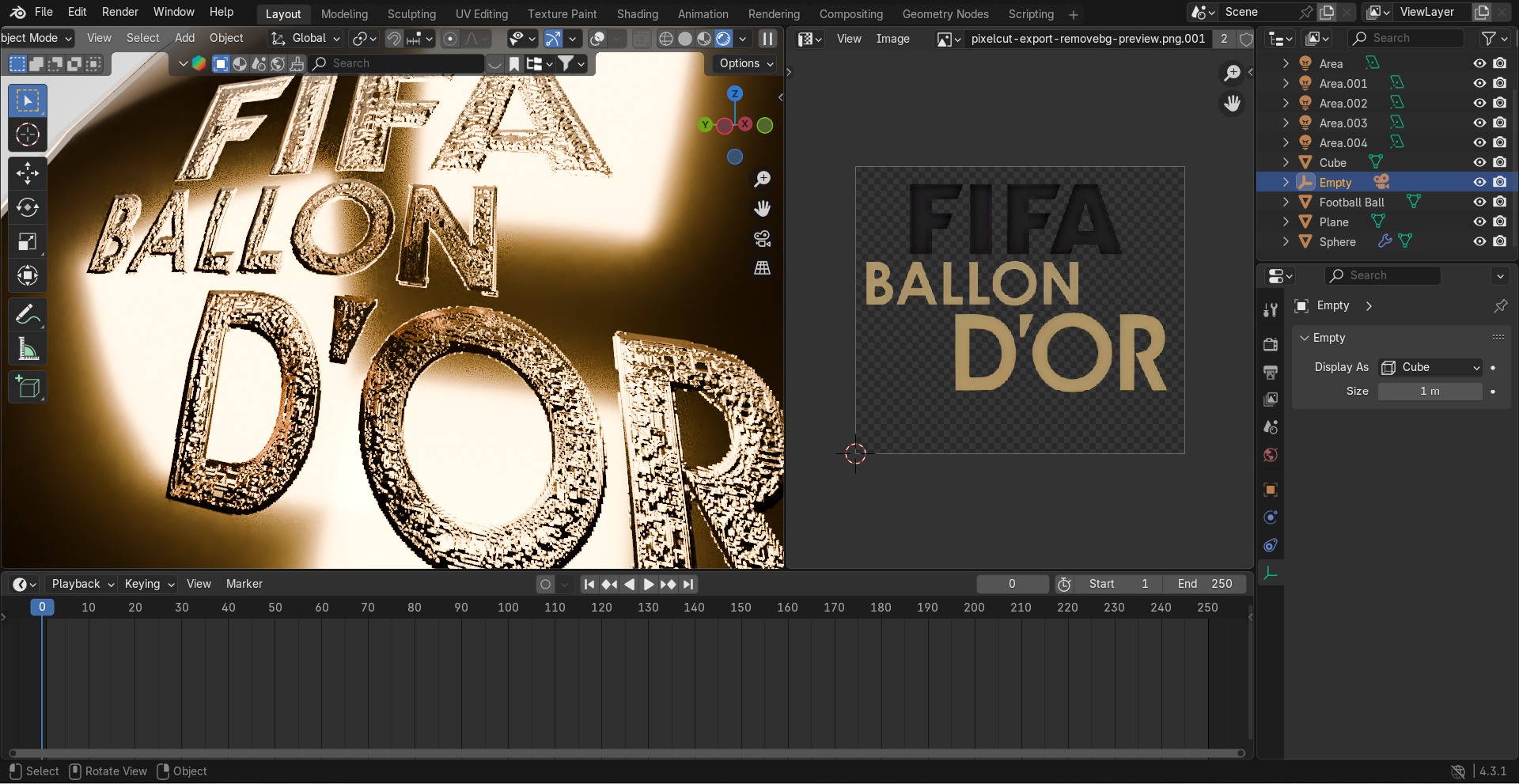The width and height of the screenshot is (1519, 784).
Task: Toggle viewport visibility of Area.001 light
Action: coord(1479,83)
